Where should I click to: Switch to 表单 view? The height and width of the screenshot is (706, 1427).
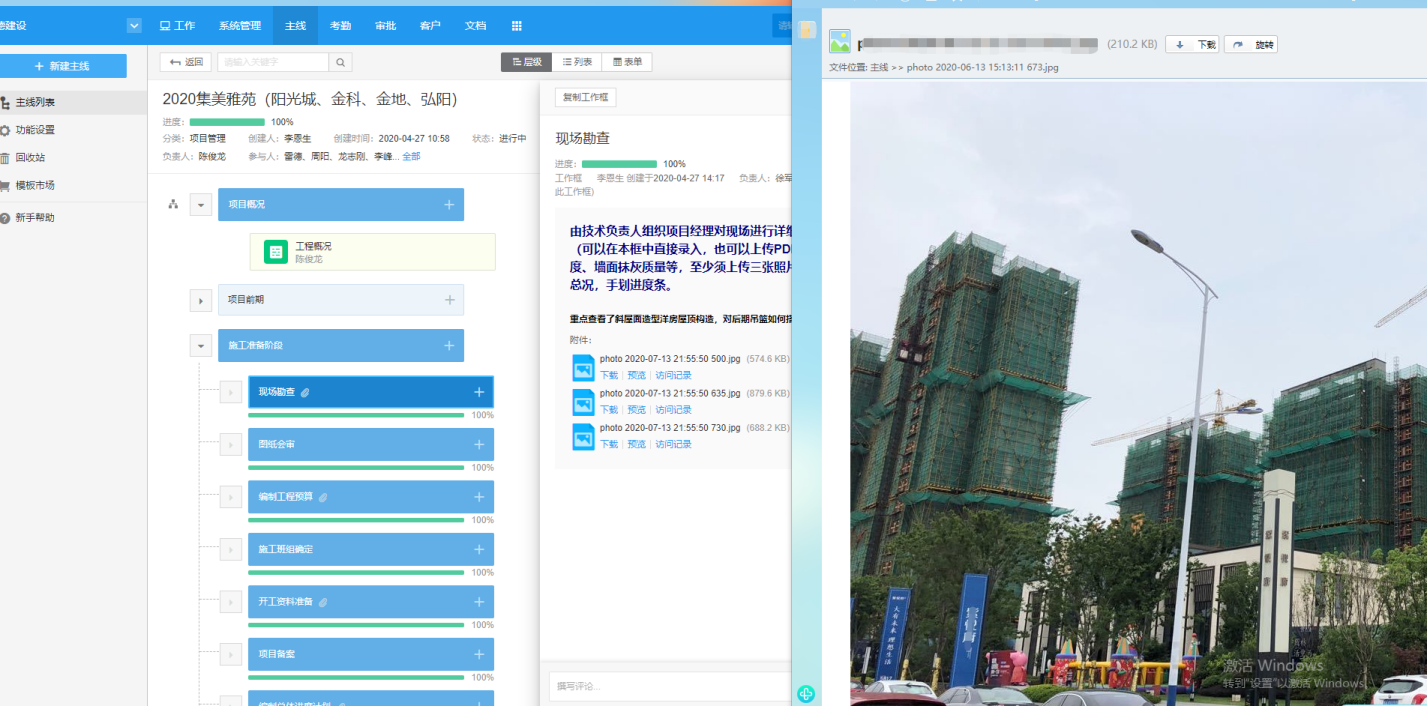click(628, 62)
